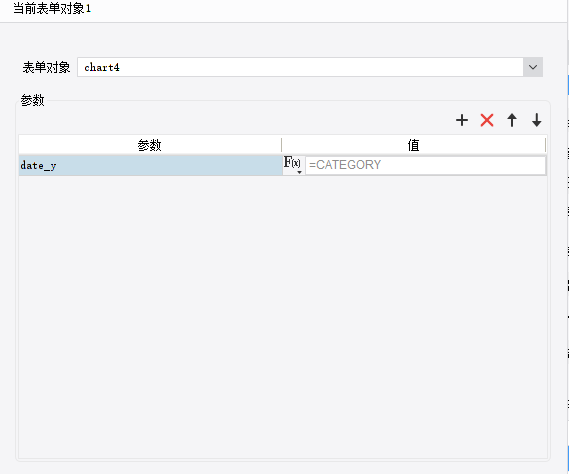Add a new parameter with plus icon
The height and width of the screenshot is (474, 569).
[x=462, y=120]
